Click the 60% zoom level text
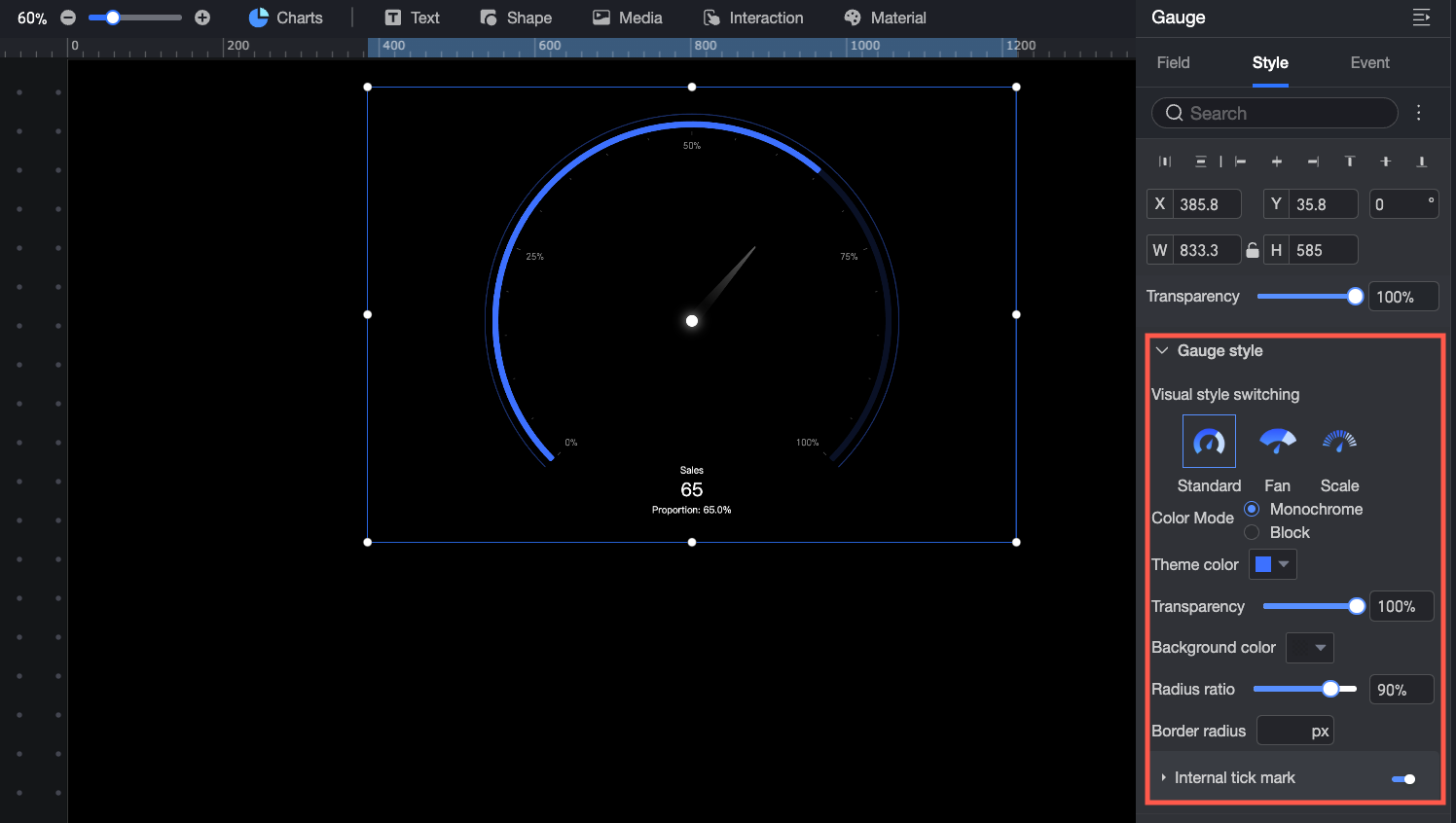 [x=32, y=18]
